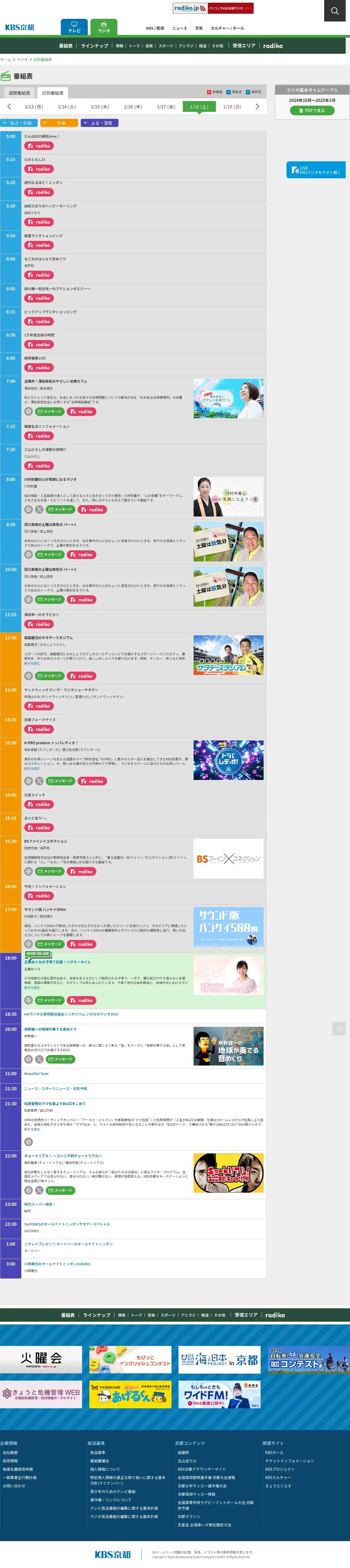The image size is (350, 1568).
Task: Open カルチャー / ホール in the header menu
Action: click(227, 28)
